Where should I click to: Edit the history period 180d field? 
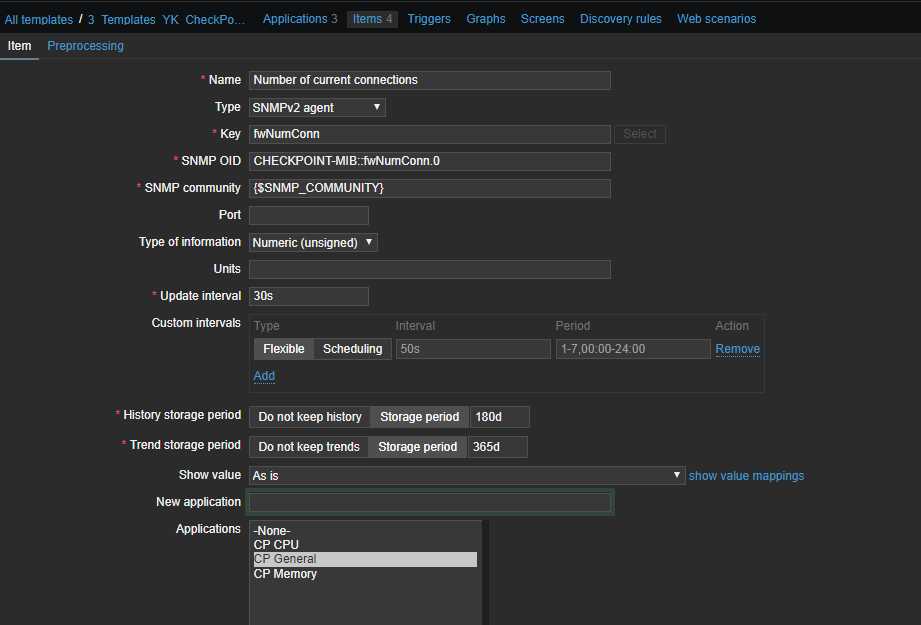coord(499,417)
